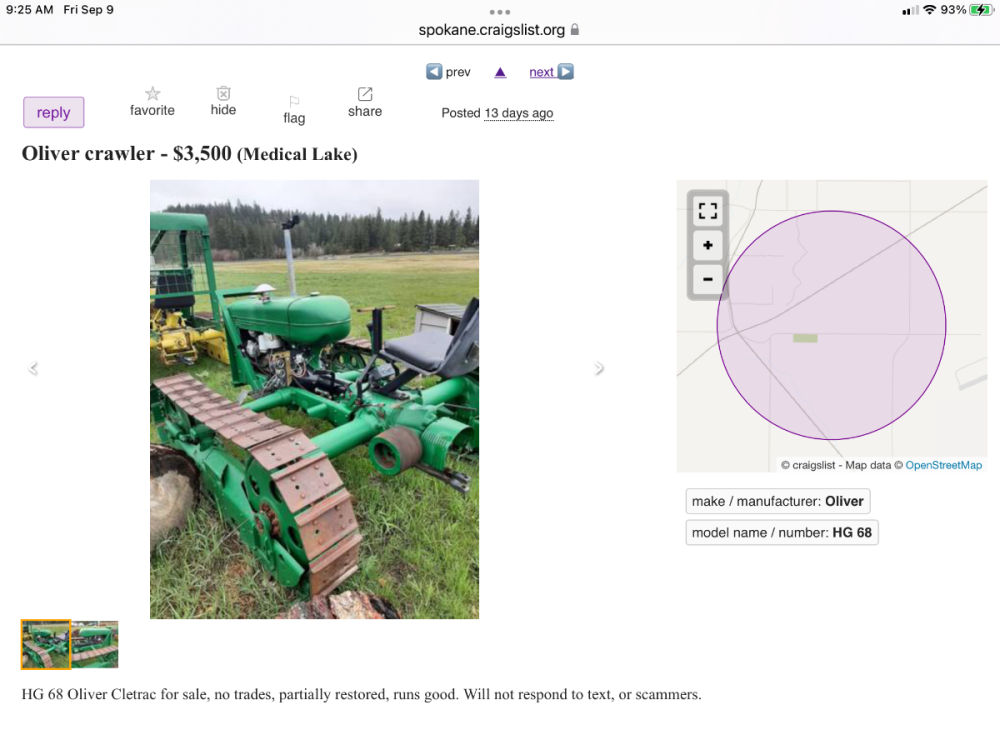Open the OpenStreetMap attribution link
This screenshot has width=1000, height=750.
coord(943,465)
